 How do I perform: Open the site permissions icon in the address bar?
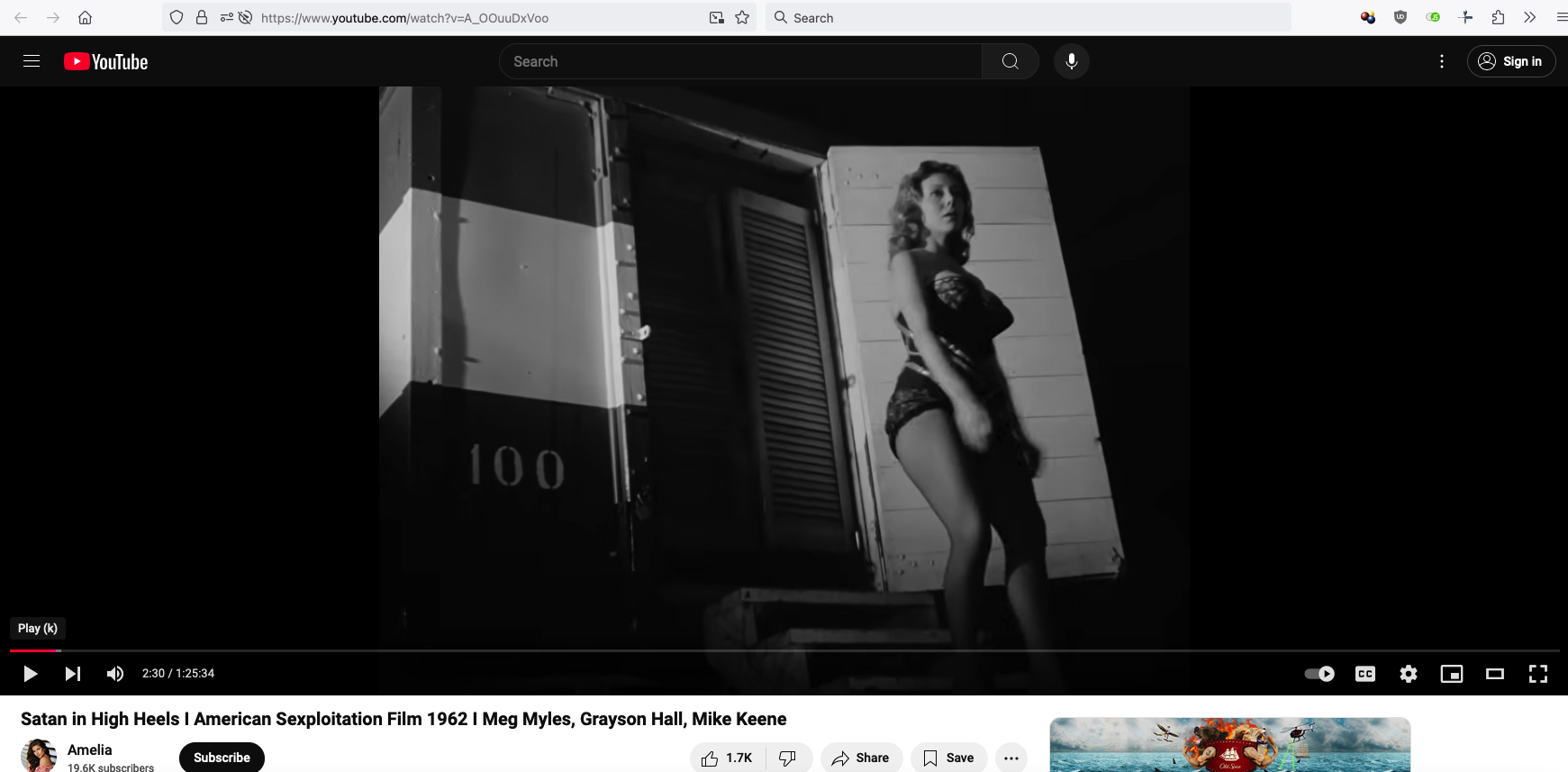click(226, 18)
